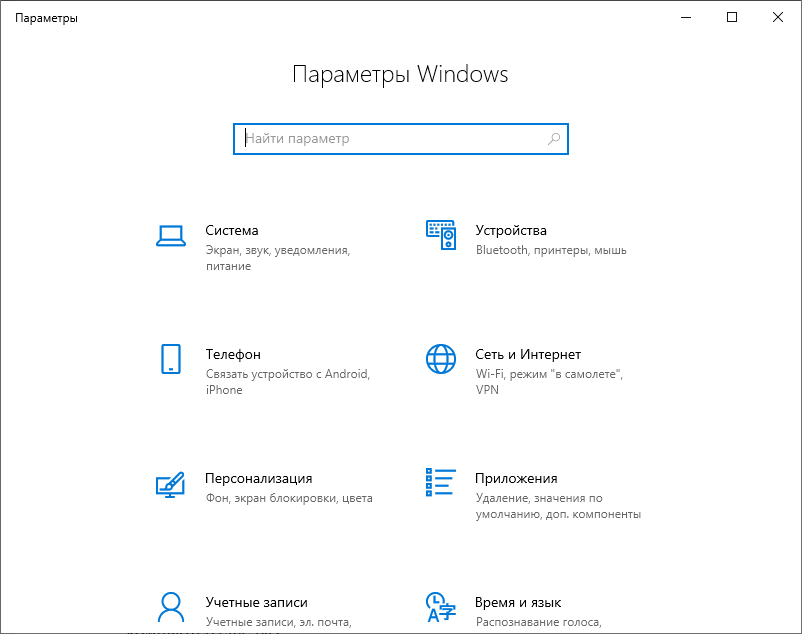The image size is (802, 634).
Task: Maximize the Параметры window
Action: click(x=732, y=17)
